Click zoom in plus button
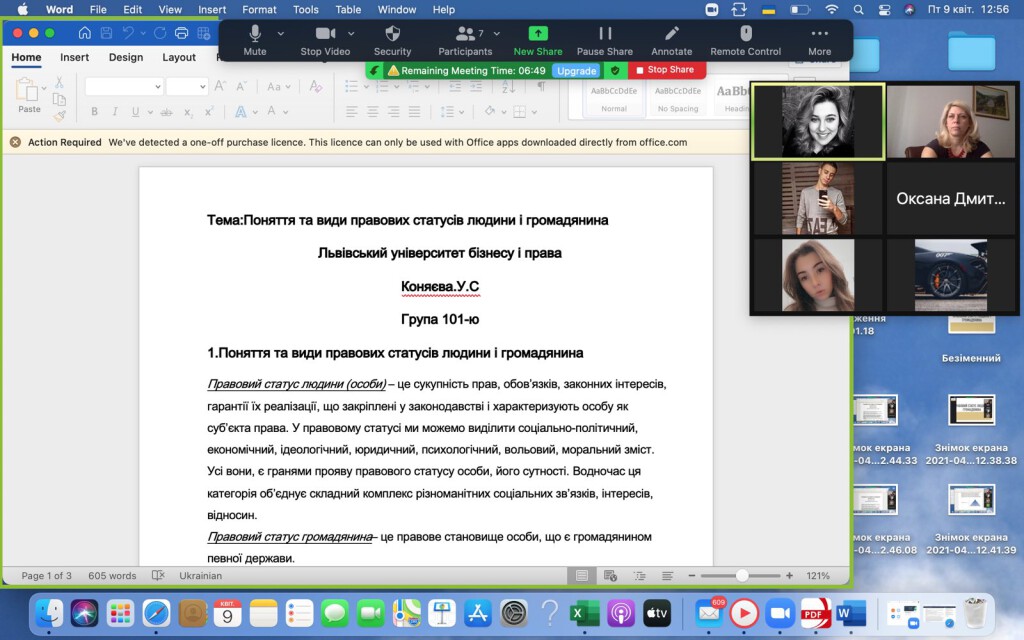Image resolution: width=1024 pixels, height=640 pixels. [790, 575]
